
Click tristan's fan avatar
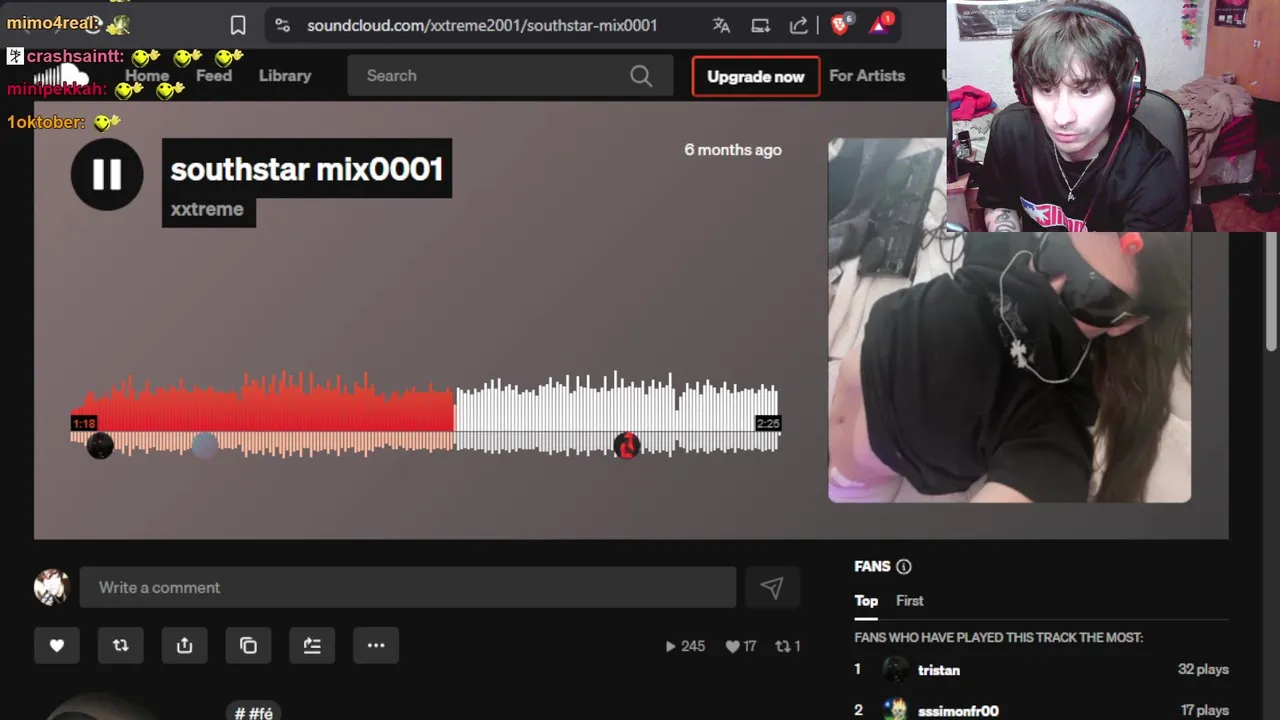896,670
